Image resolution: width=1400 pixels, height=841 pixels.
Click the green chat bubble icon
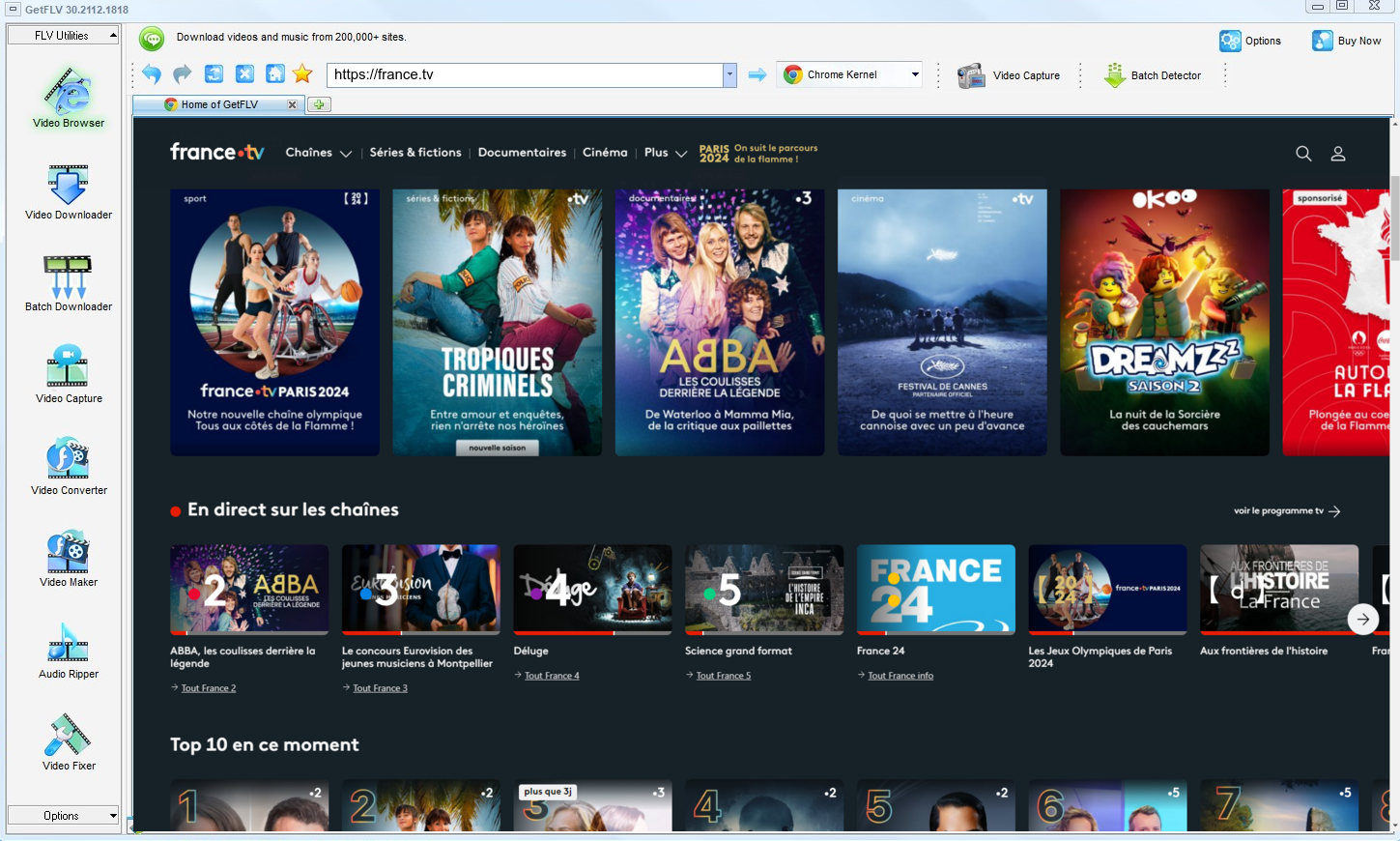point(152,39)
